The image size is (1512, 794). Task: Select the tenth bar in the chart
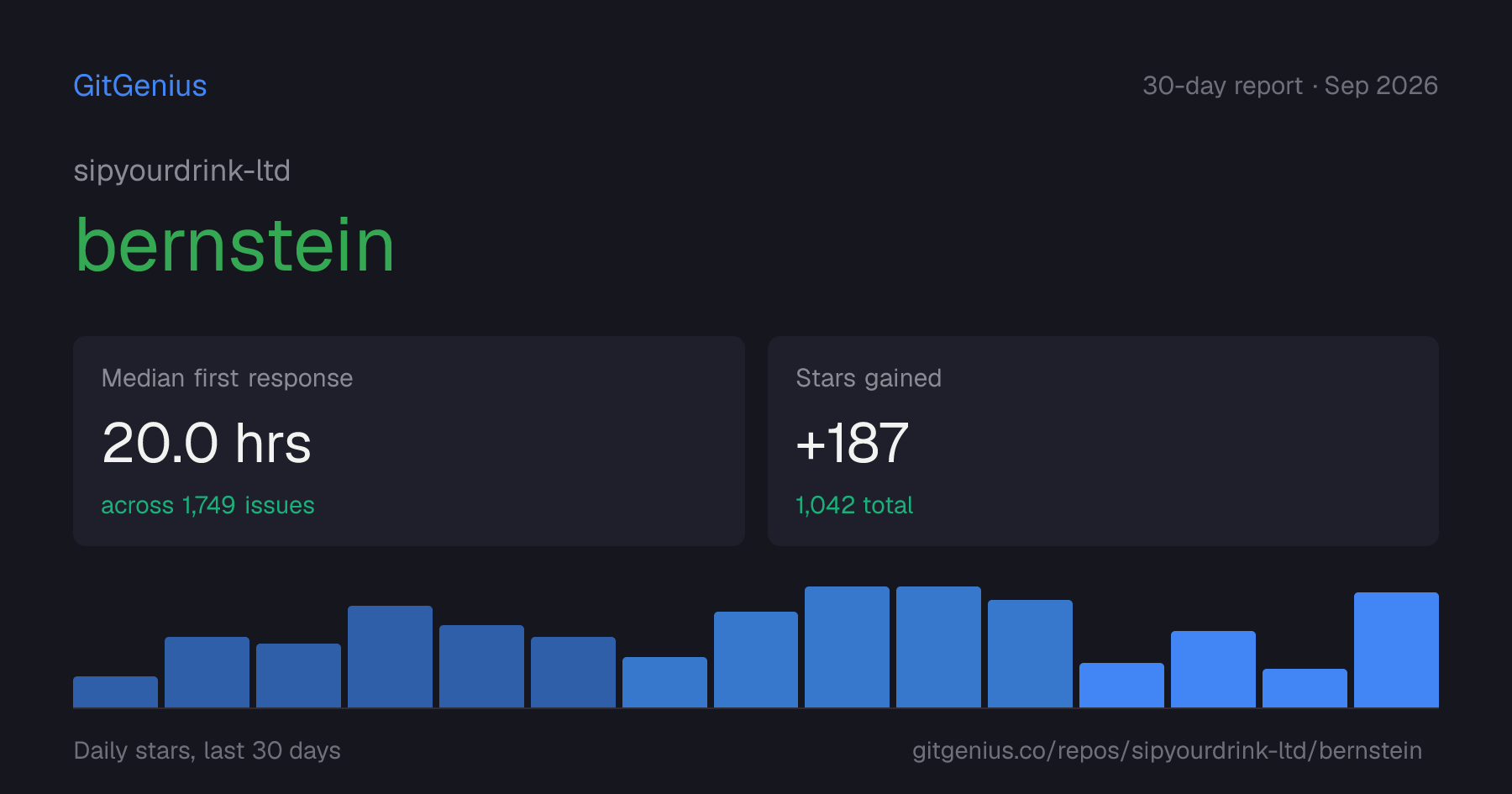point(938,647)
